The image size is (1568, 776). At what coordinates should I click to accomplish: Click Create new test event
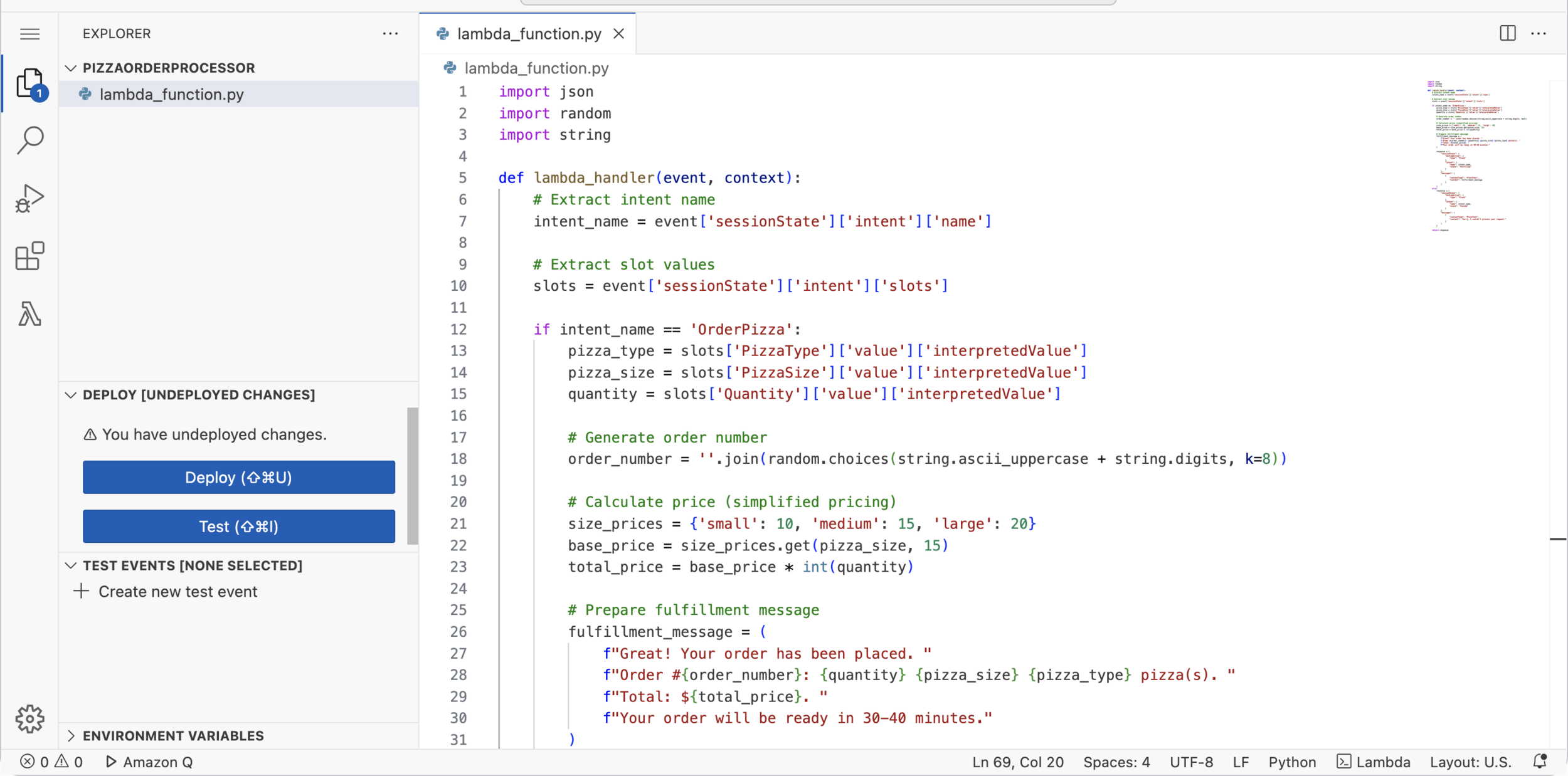coord(177,591)
